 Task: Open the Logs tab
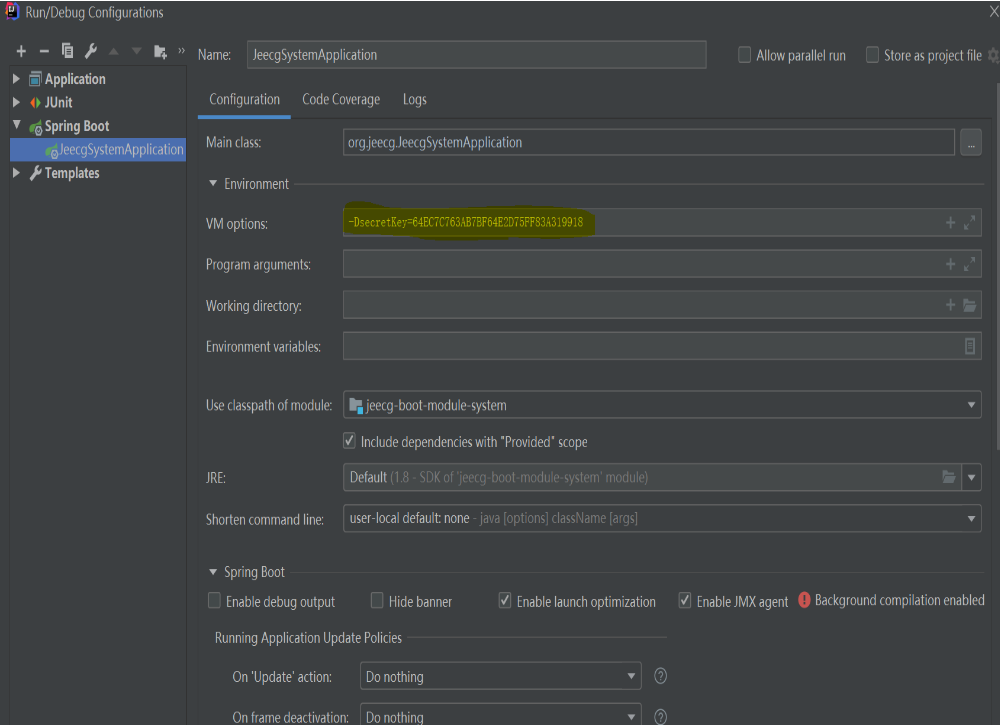point(415,99)
